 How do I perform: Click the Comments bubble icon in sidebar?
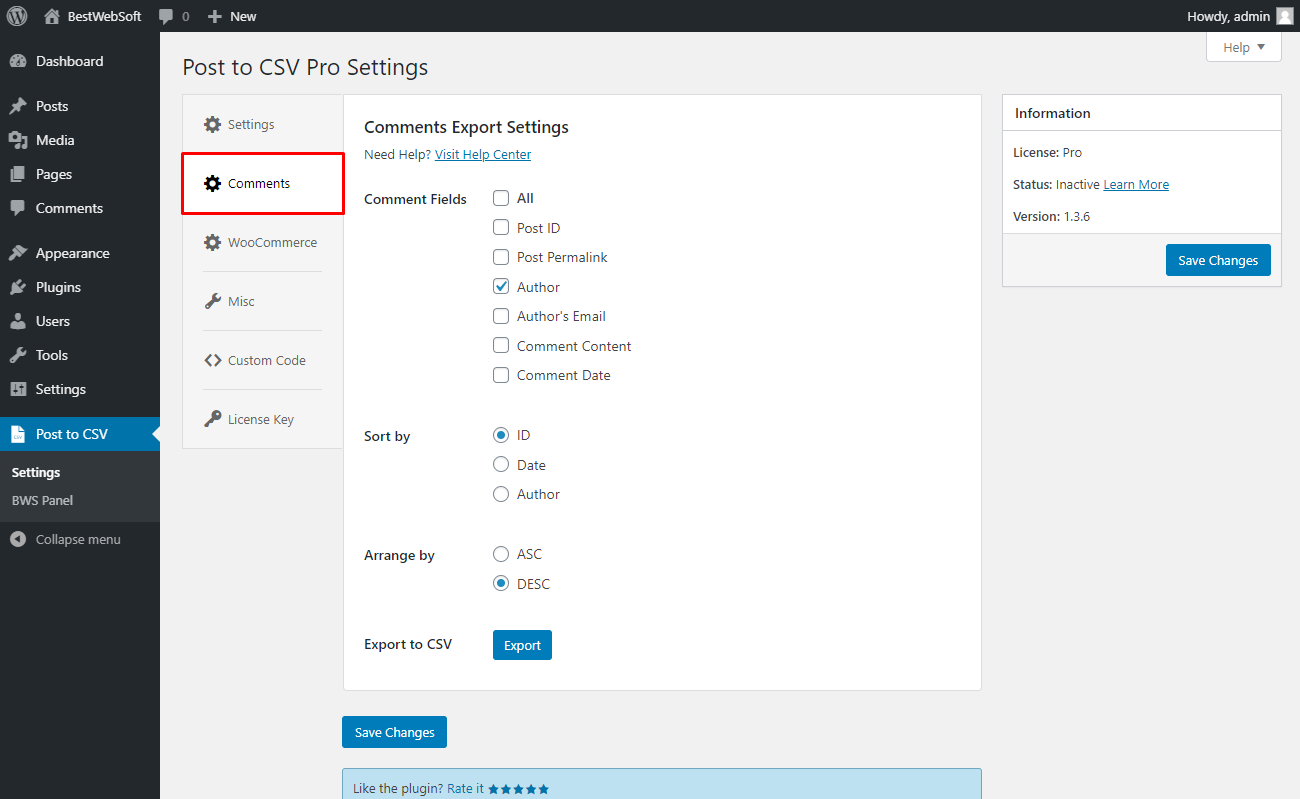click(18, 208)
